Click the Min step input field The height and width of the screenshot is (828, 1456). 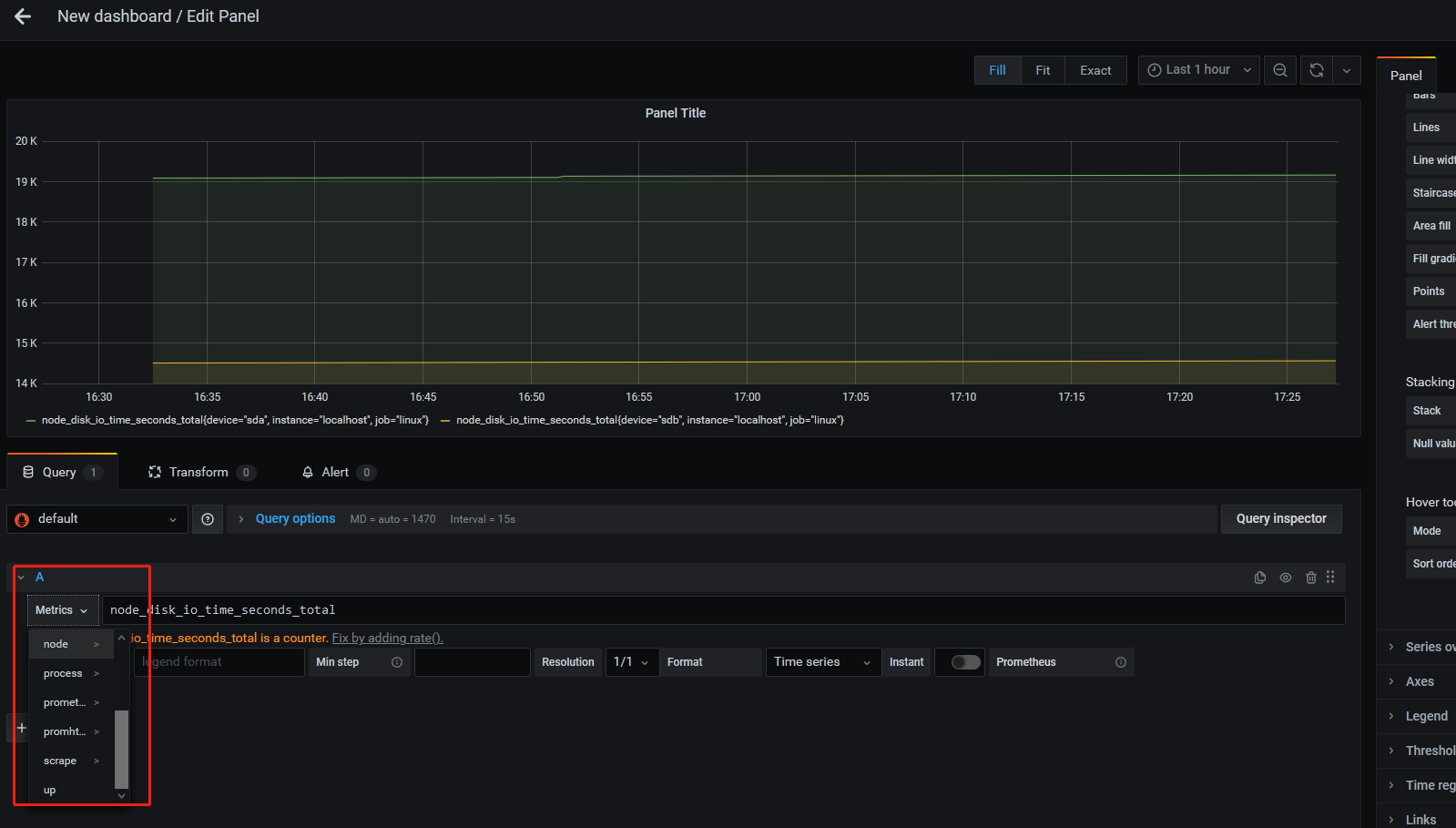pos(472,662)
